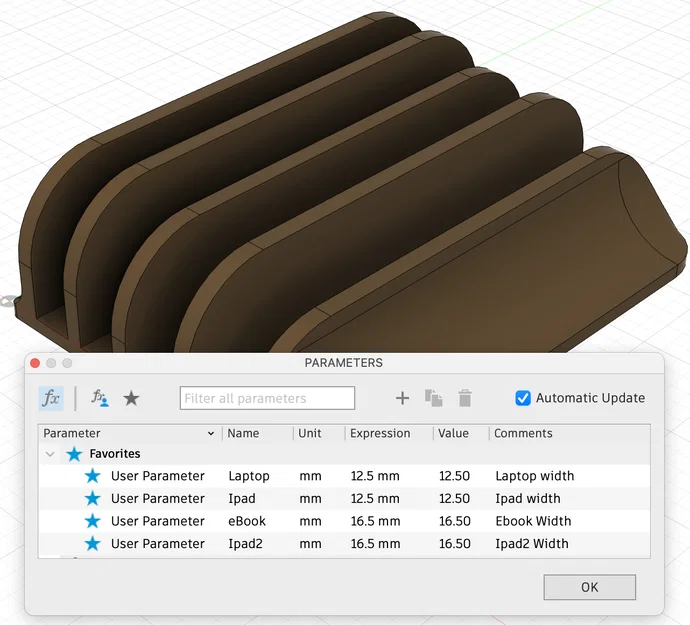690x625 pixels.
Task: Edit the Laptop expression 12.5 mm
Action: point(375,476)
